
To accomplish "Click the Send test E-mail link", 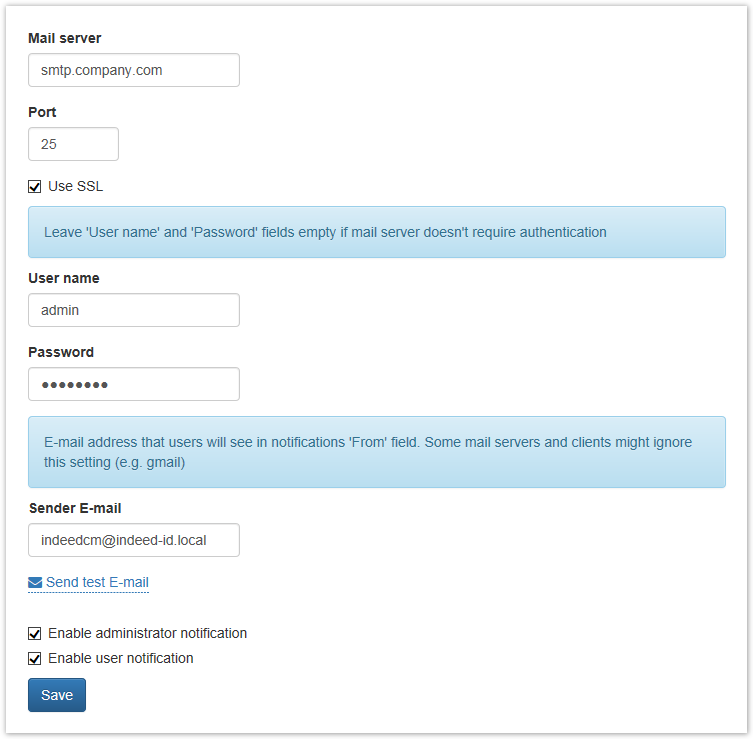I will pos(97,583).
